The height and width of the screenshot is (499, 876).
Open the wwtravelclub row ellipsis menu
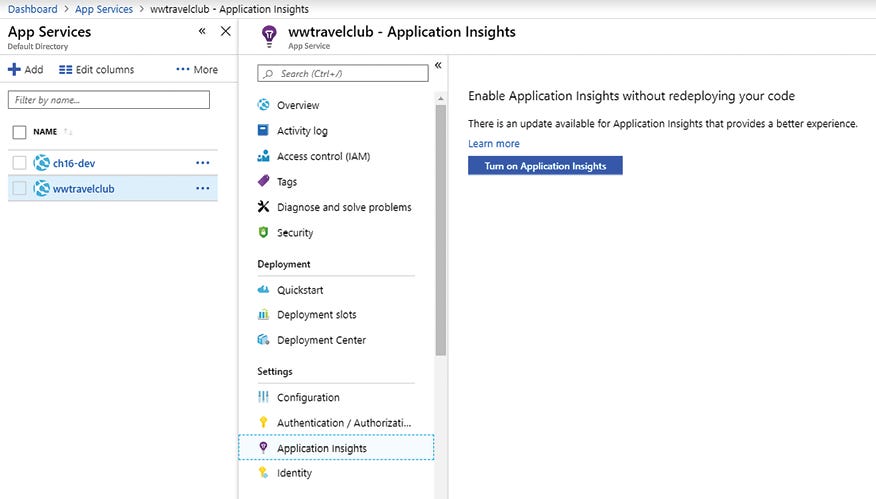(x=202, y=188)
